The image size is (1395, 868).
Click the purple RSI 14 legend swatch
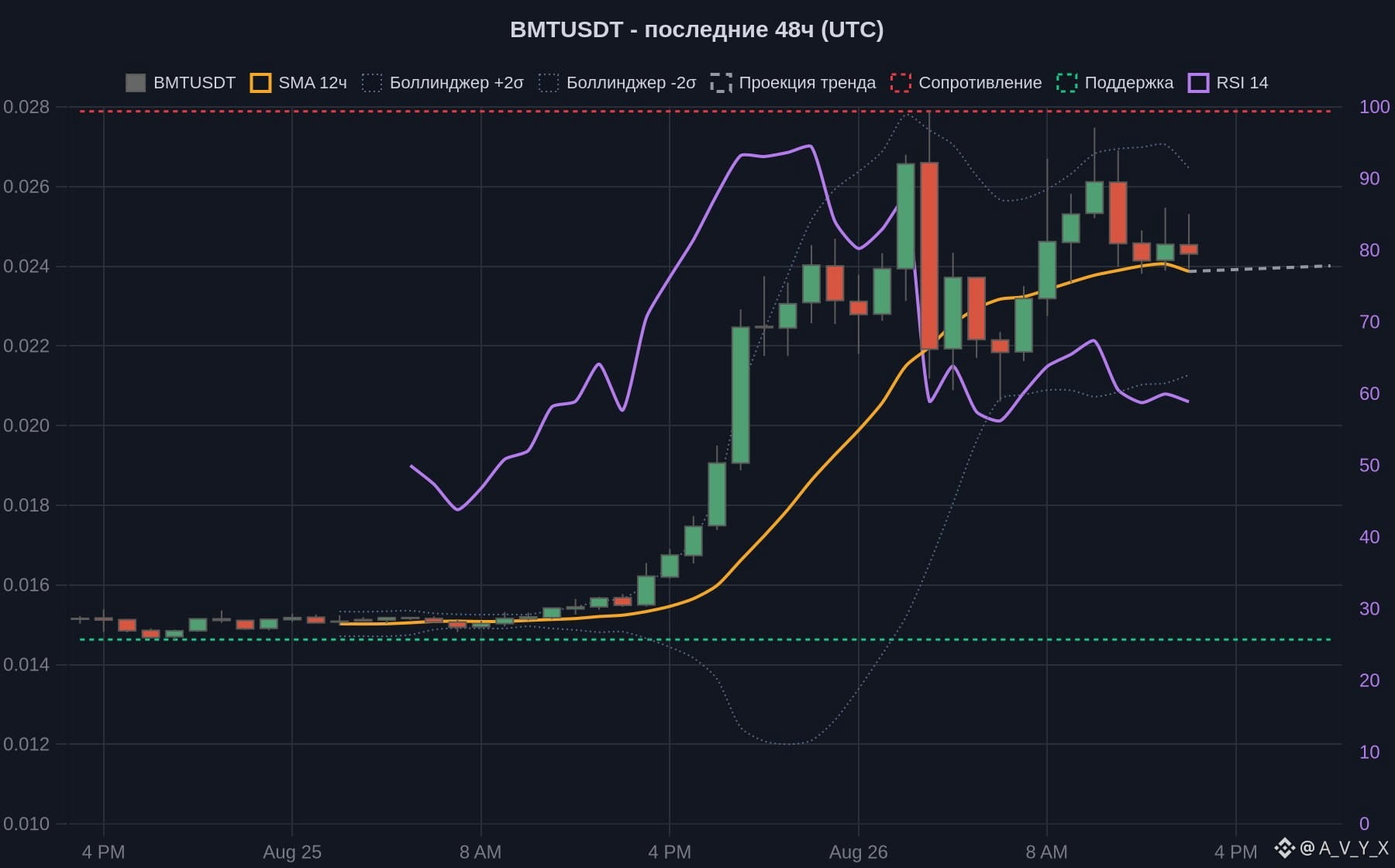pos(1198,83)
